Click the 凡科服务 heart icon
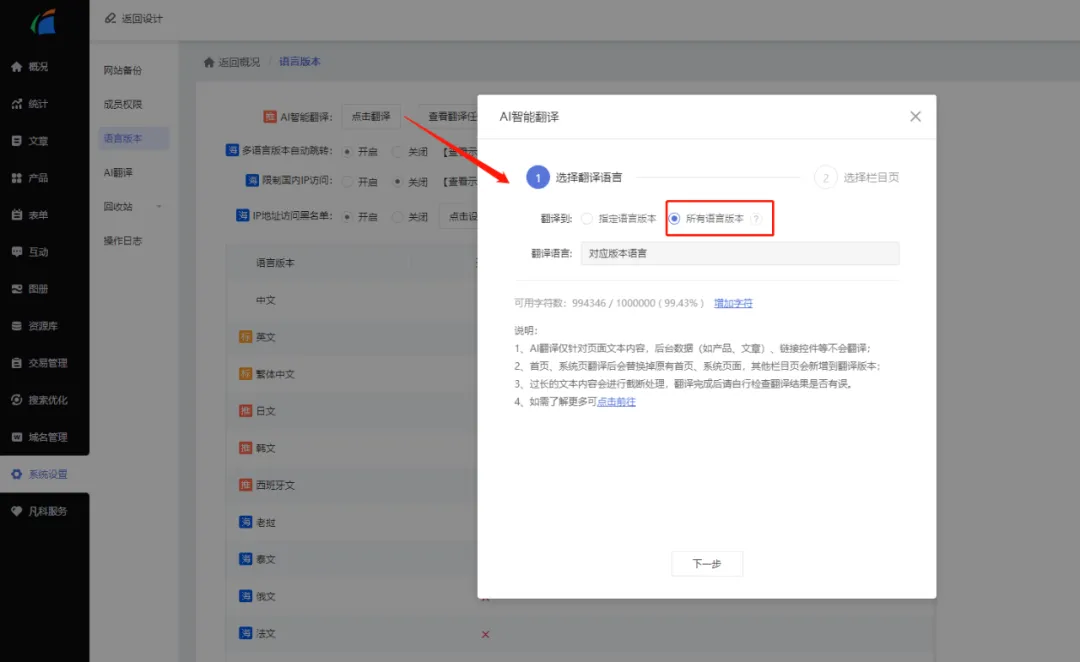The height and width of the screenshot is (662, 1080). [17, 511]
